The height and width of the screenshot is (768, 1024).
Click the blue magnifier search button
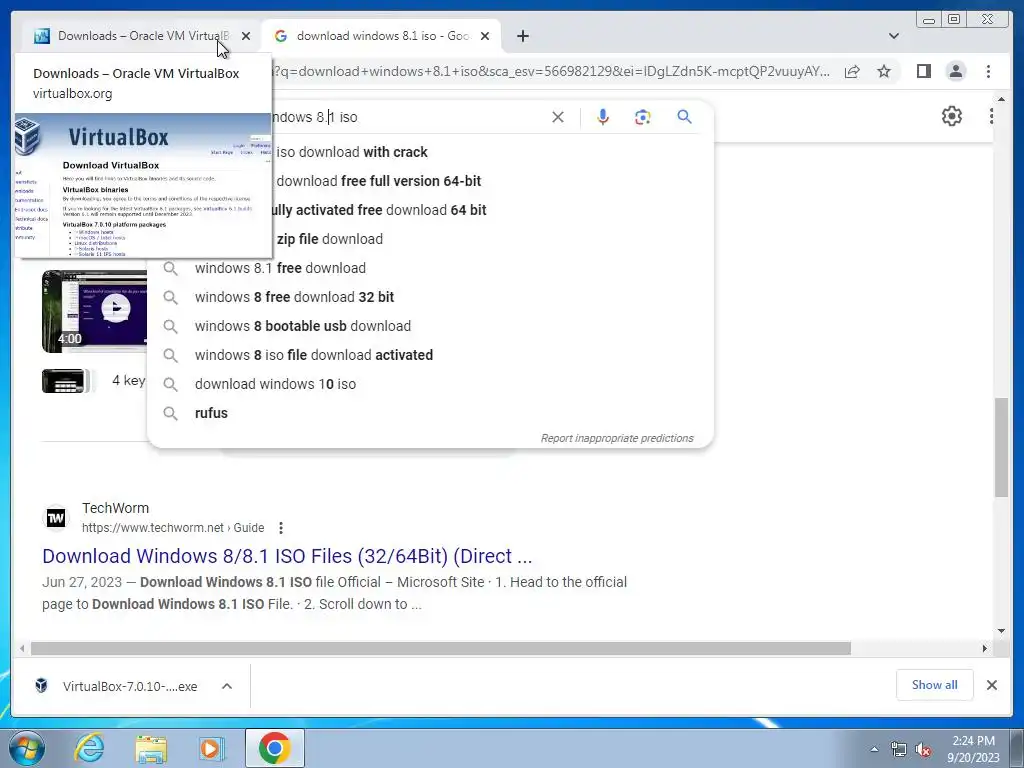[x=684, y=117]
